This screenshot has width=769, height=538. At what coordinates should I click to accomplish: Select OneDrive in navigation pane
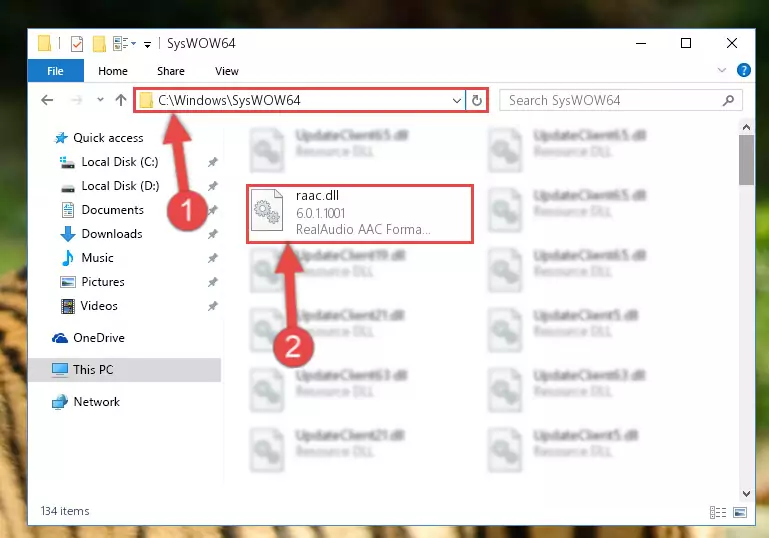click(88, 338)
